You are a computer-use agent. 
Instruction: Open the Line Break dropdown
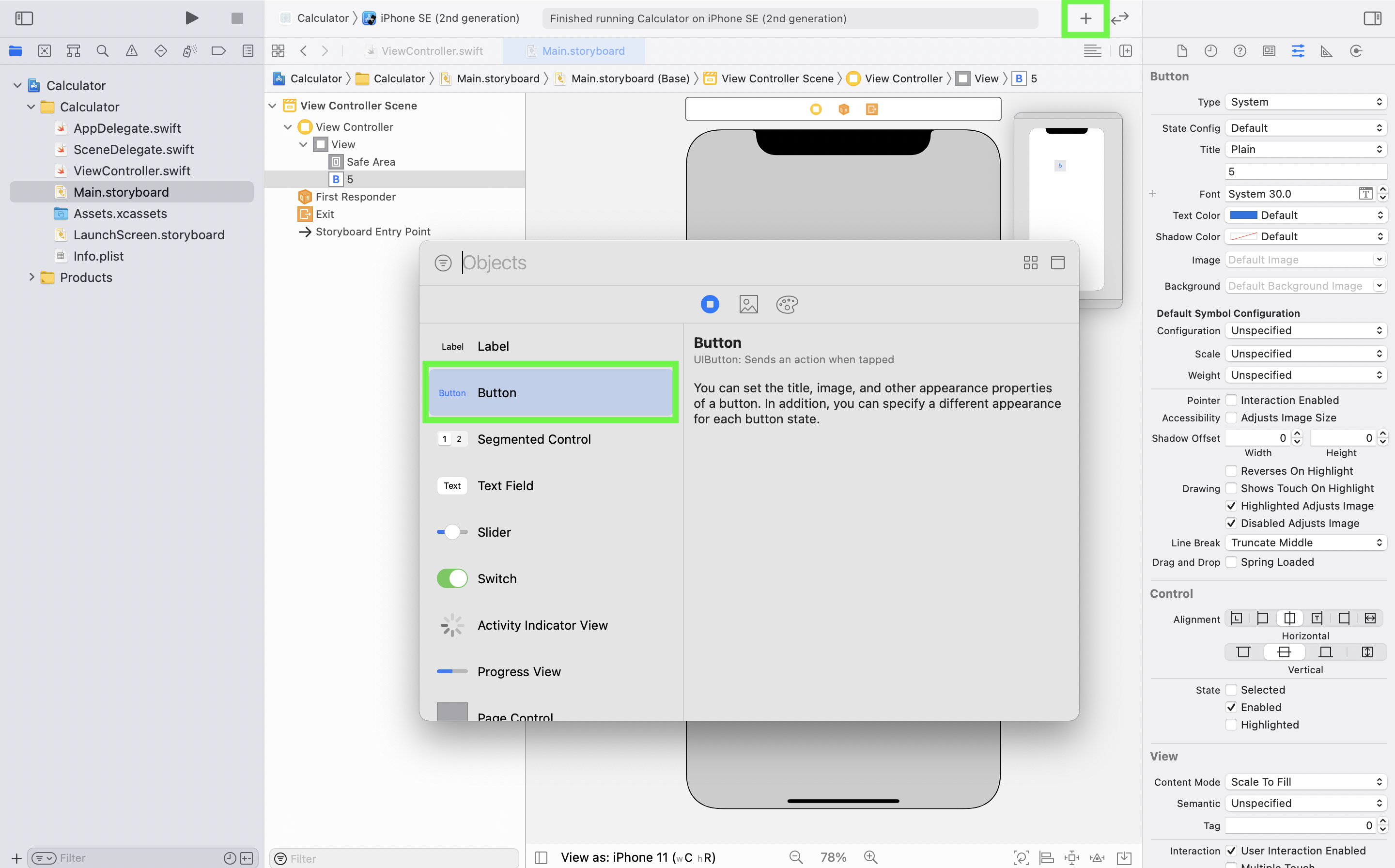[1305, 542]
